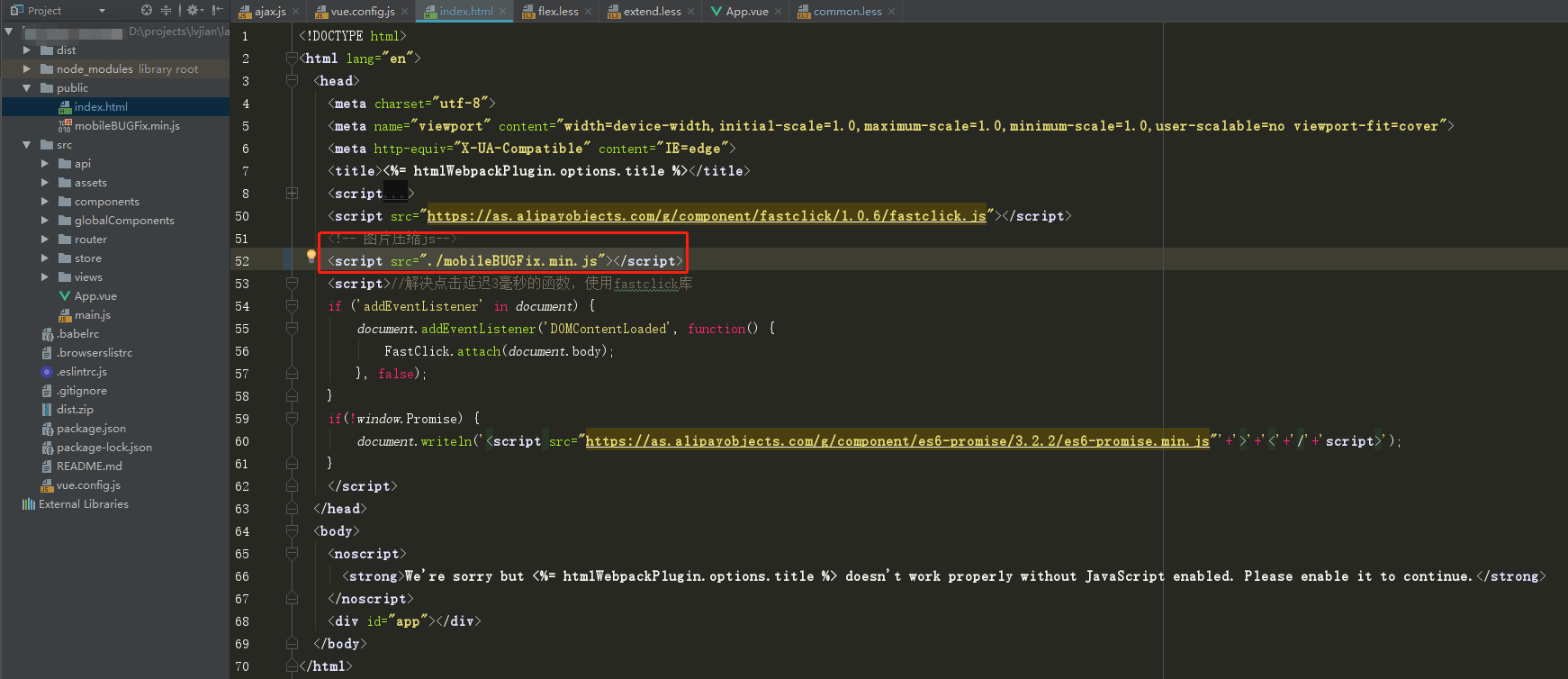1568x679 pixels.
Task: Collapse the script fold on line 53
Action: (292, 284)
